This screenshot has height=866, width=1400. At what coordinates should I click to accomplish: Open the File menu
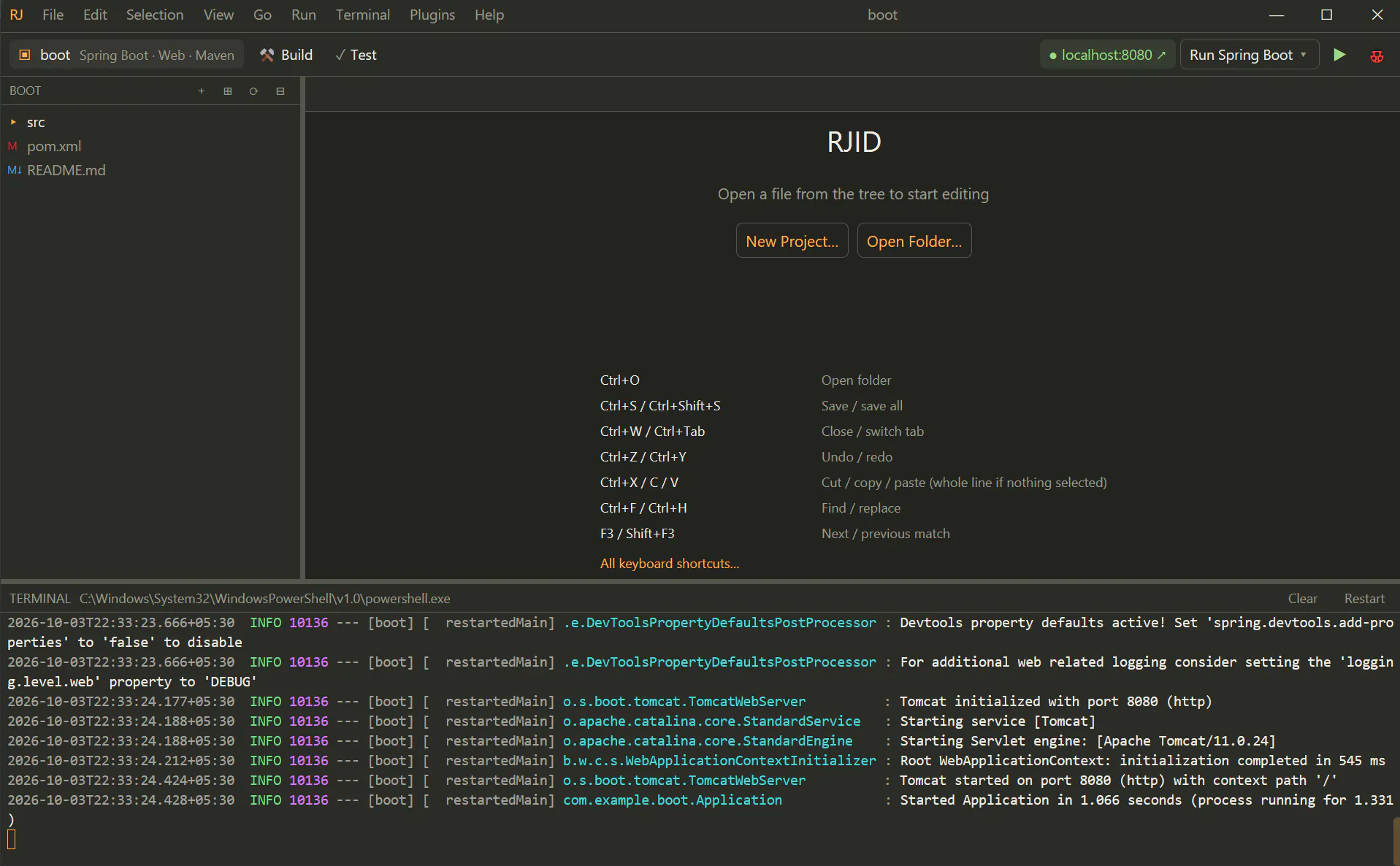click(x=53, y=15)
